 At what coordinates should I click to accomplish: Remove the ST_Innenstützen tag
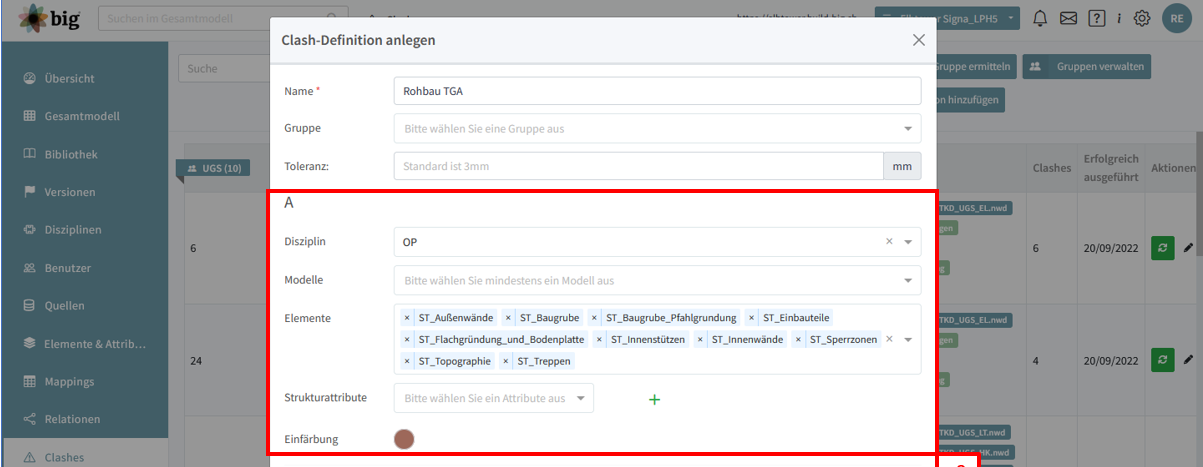(x=599, y=340)
